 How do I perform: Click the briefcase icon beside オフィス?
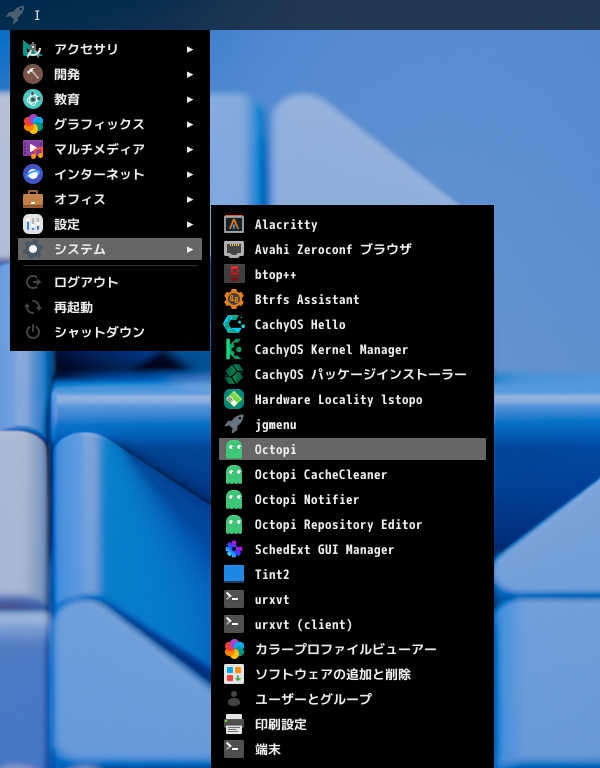click(33, 199)
